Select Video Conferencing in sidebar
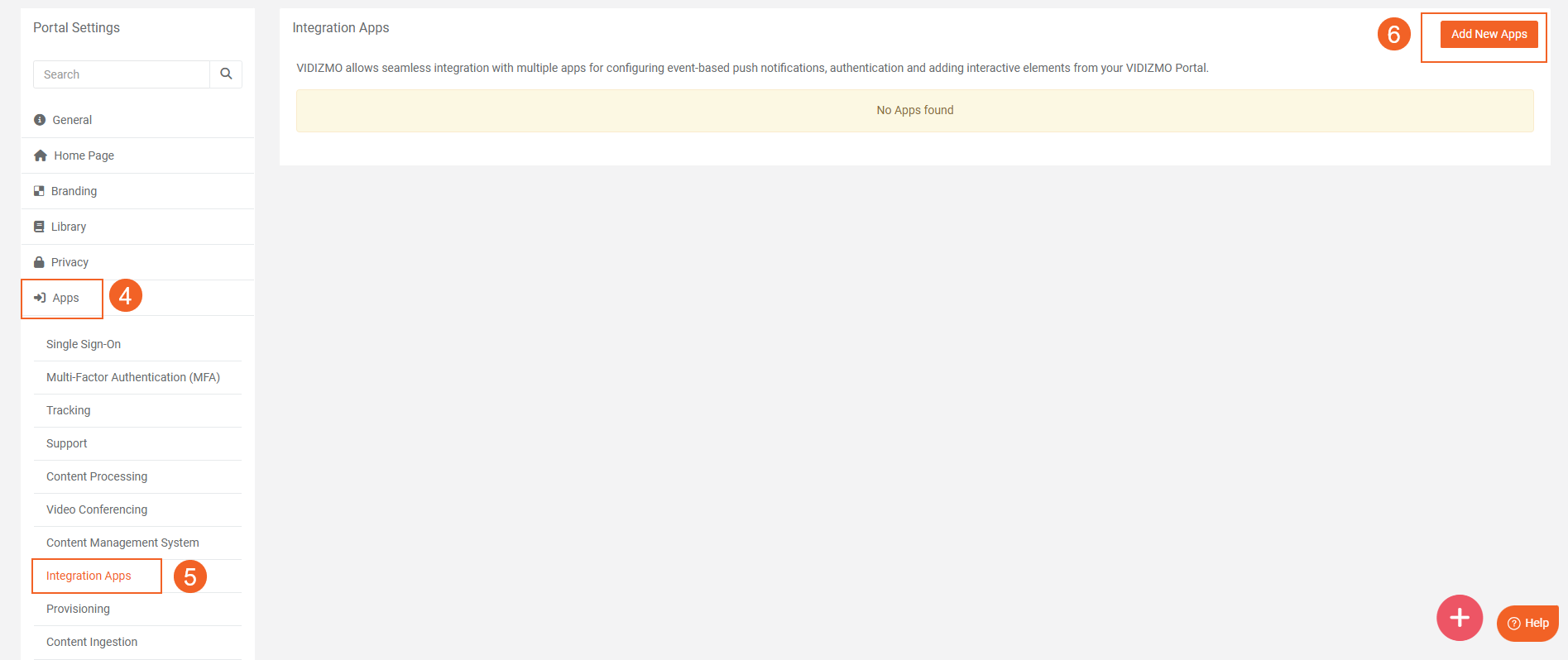 tap(97, 509)
